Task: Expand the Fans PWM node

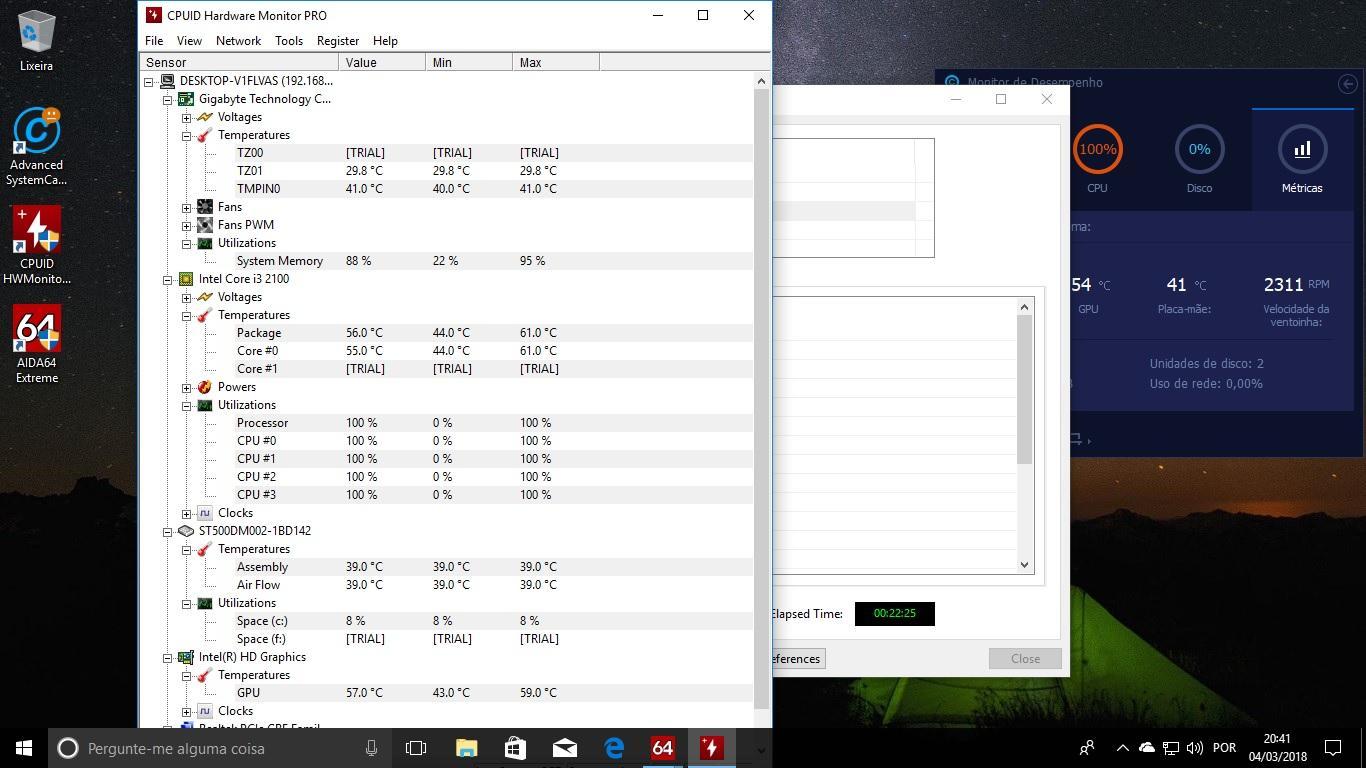Action: (x=186, y=225)
